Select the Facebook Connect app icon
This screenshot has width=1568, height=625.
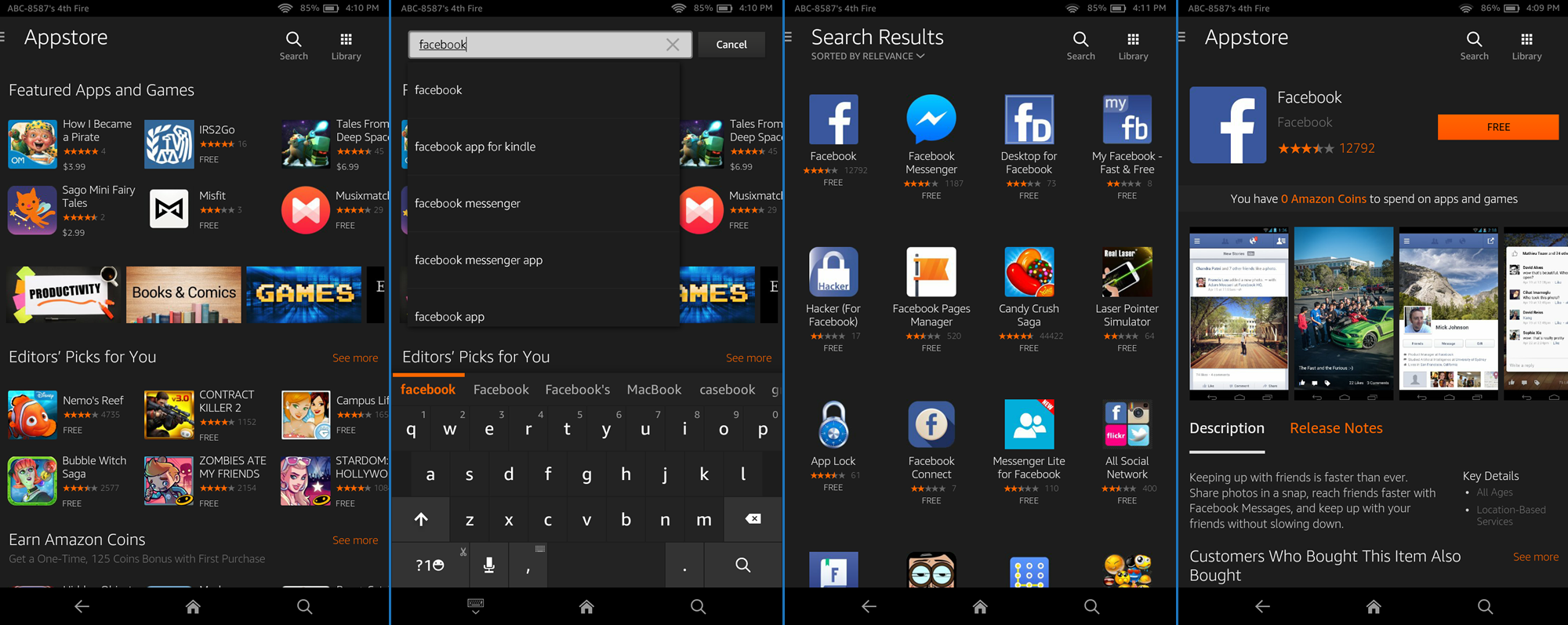click(x=931, y=425)
